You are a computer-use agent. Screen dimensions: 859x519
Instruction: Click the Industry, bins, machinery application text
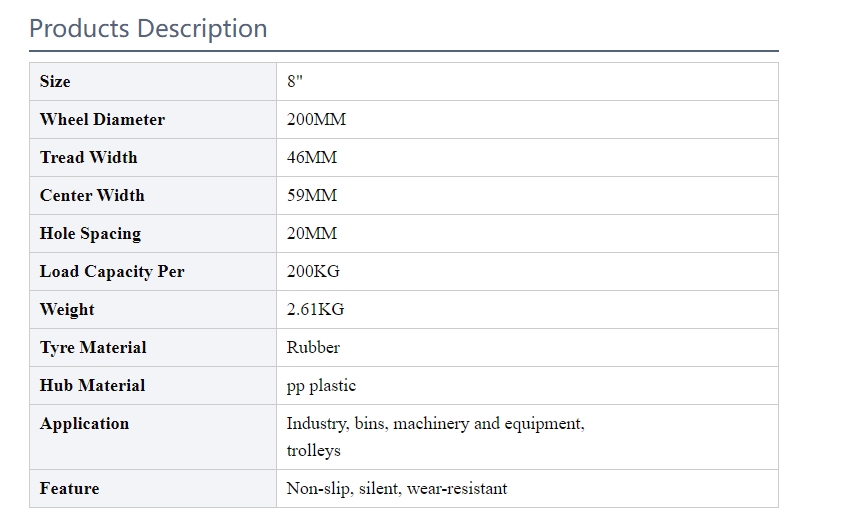(x=435, y=424)
